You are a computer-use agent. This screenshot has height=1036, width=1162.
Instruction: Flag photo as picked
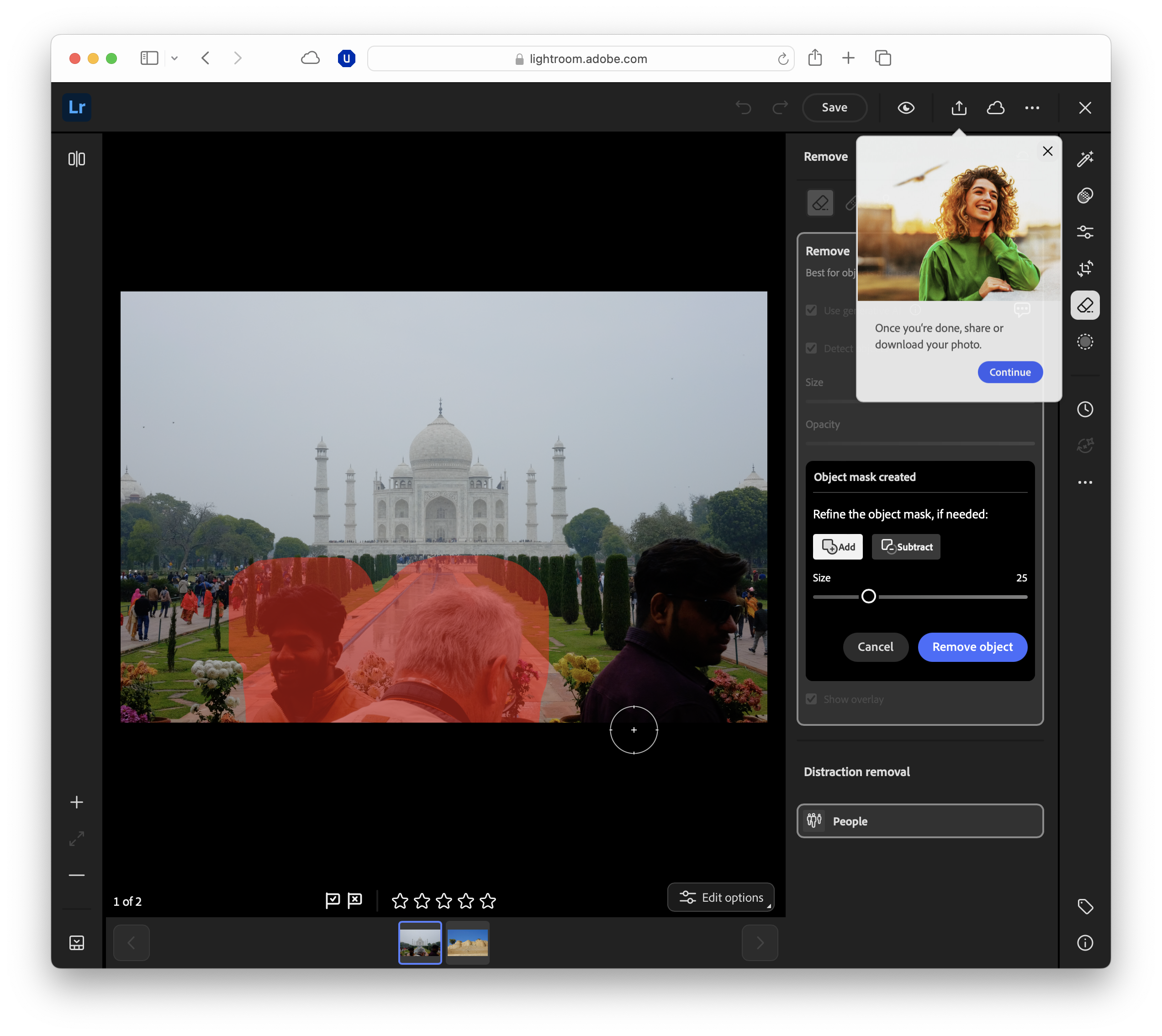tap(333, 900)
